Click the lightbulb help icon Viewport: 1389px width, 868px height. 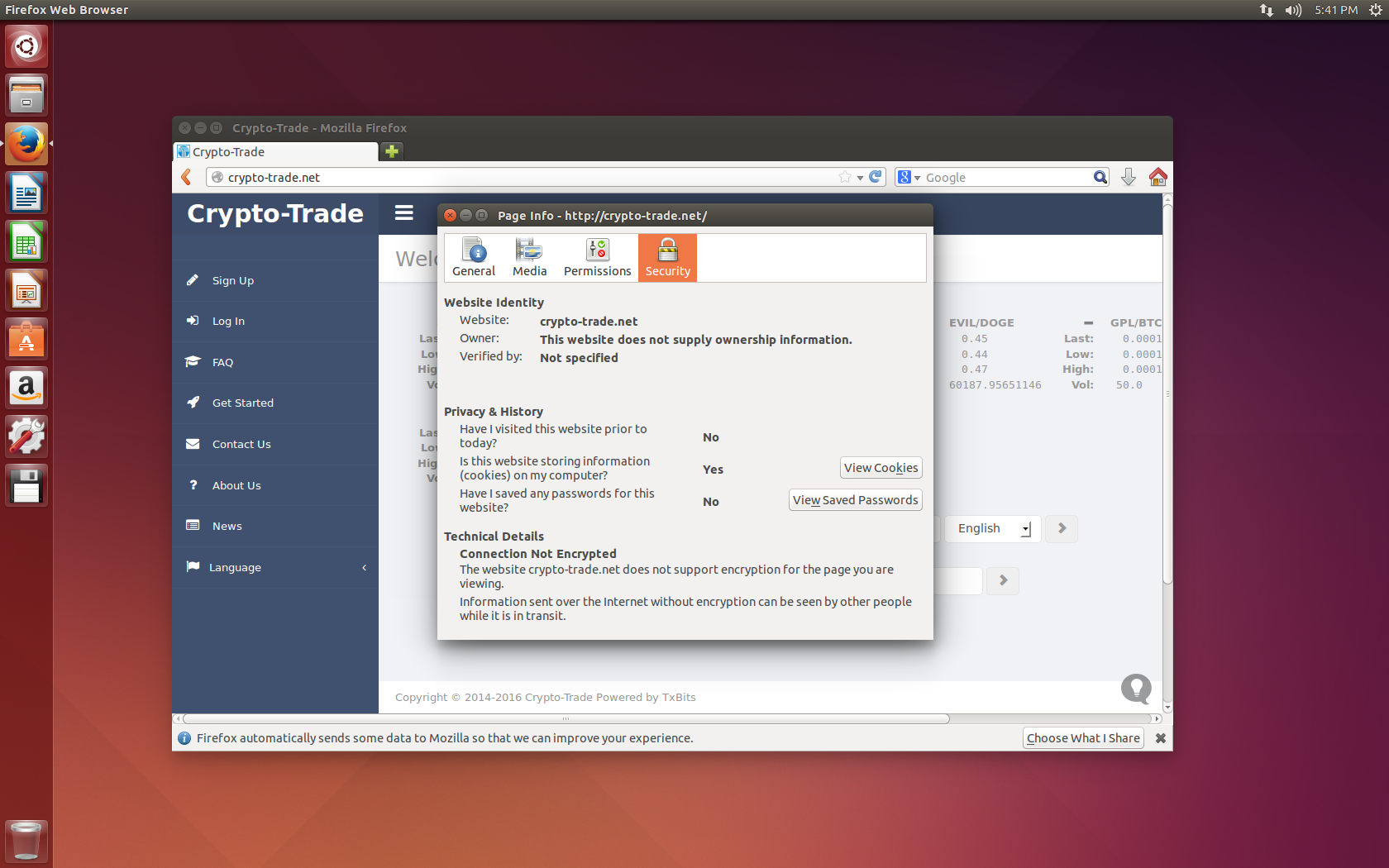(x=1136, y=688)
